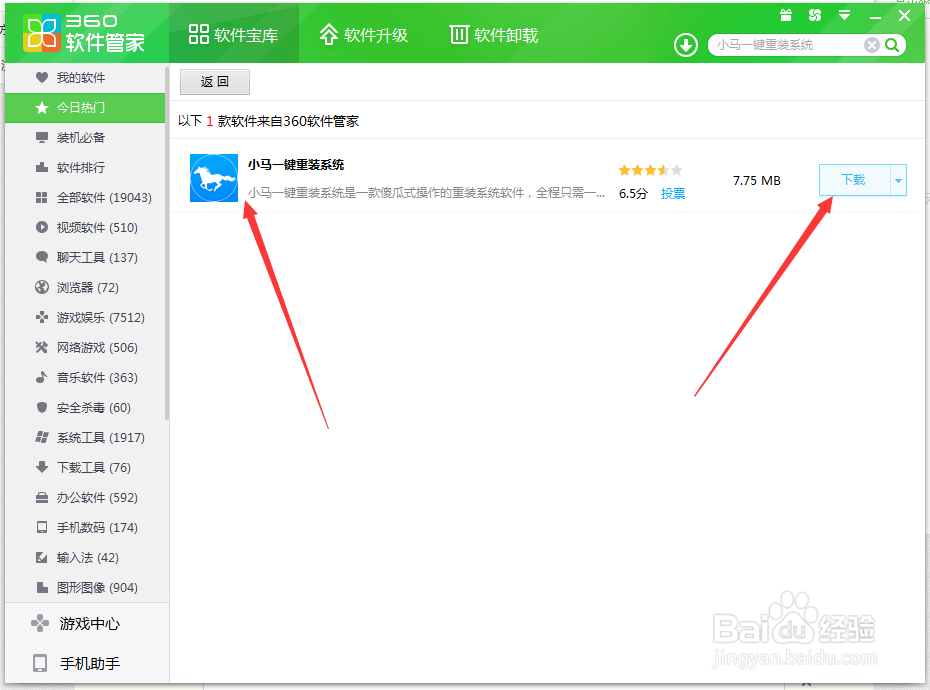Open 软件排行 category
930x690 pixels.
(85, 167)
